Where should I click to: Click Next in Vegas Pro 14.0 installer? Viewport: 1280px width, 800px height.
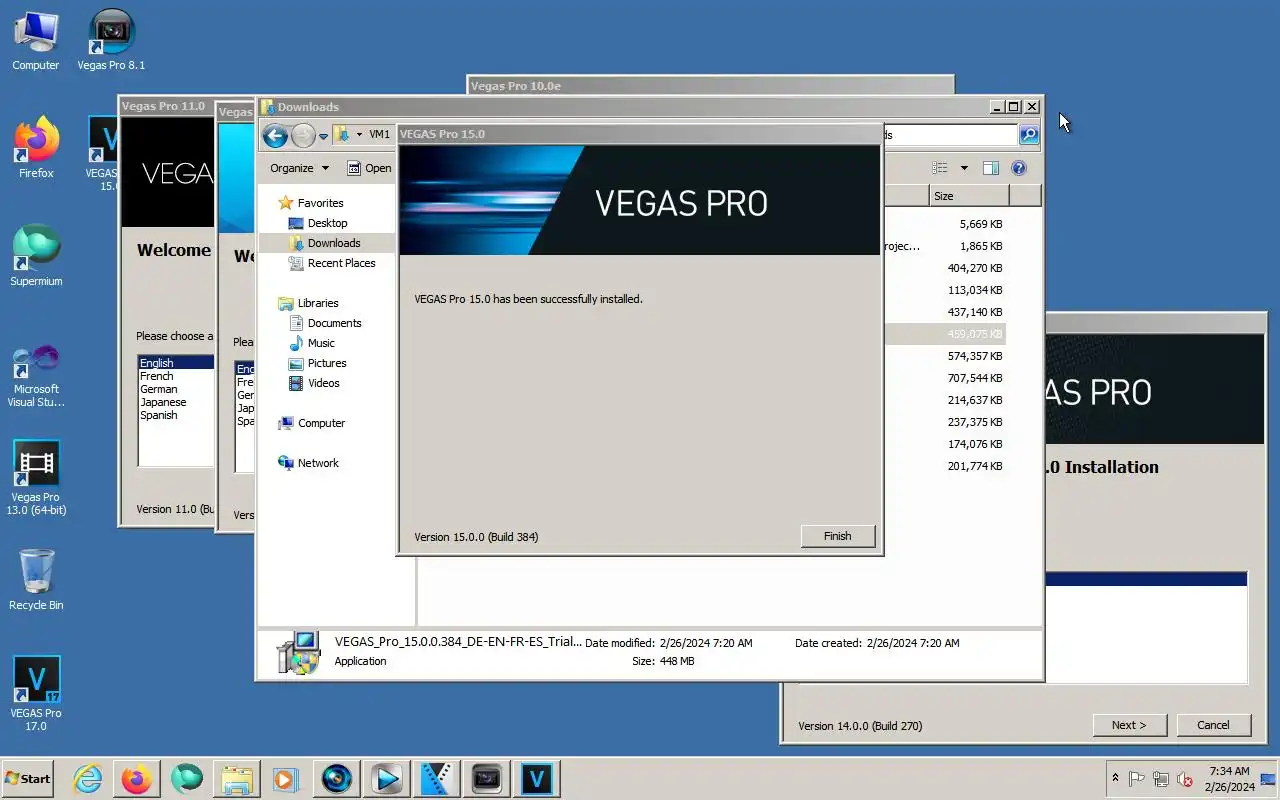point(1128,725)
